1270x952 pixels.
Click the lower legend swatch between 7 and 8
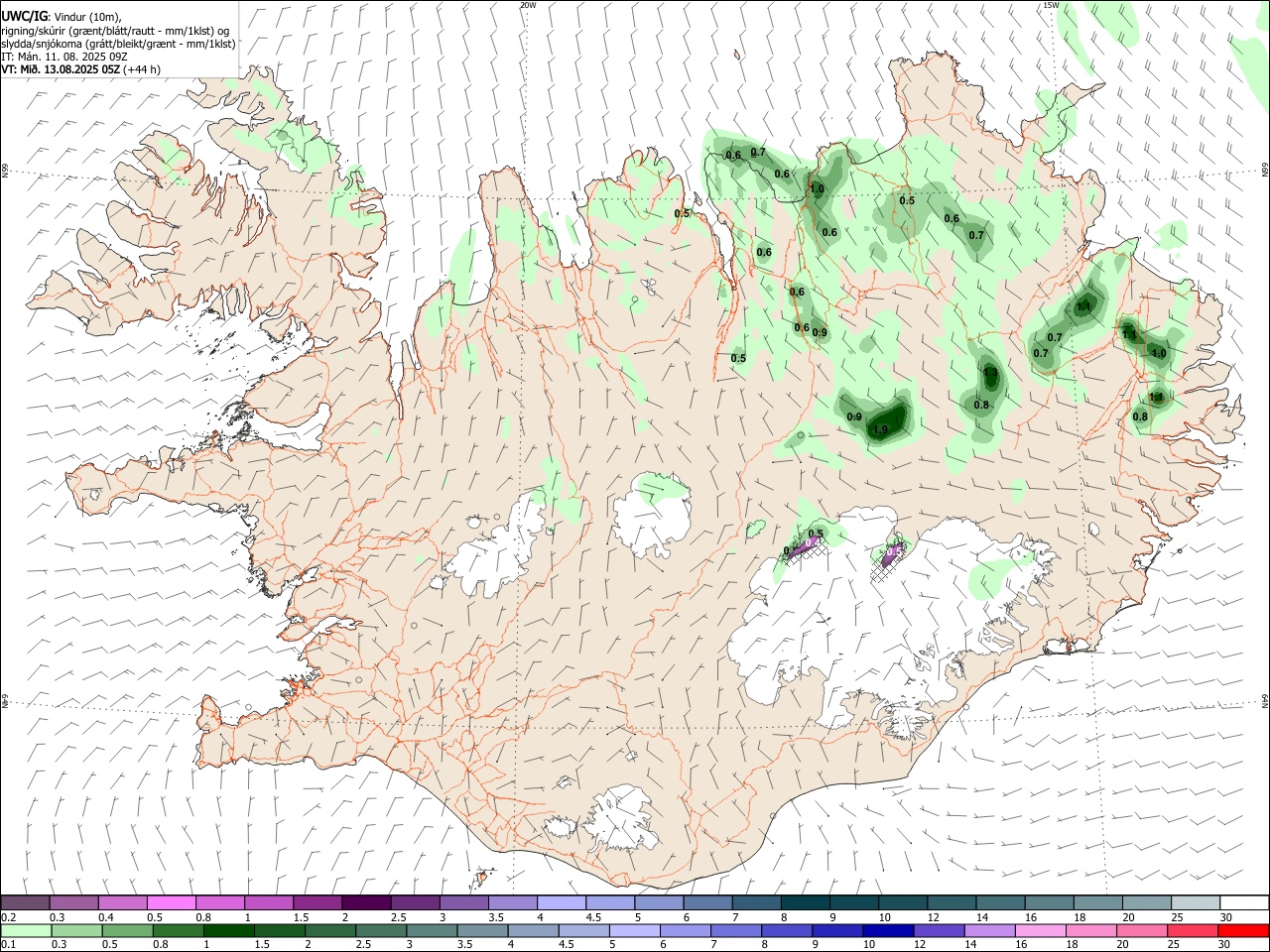tap(736, 930)
